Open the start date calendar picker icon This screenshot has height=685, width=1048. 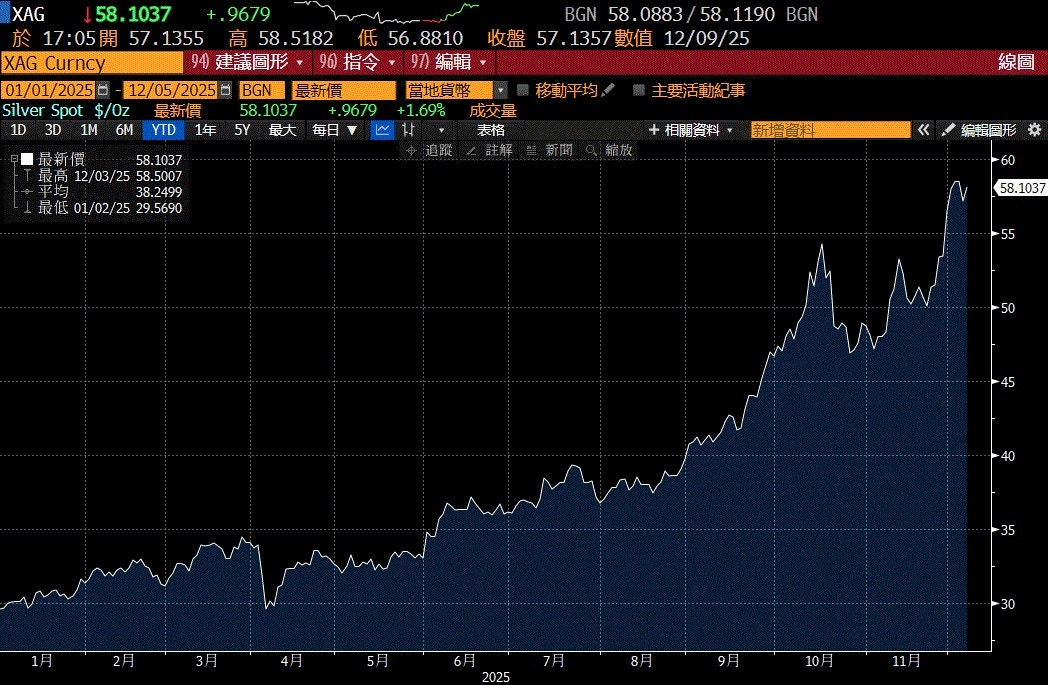click(103, 90)
